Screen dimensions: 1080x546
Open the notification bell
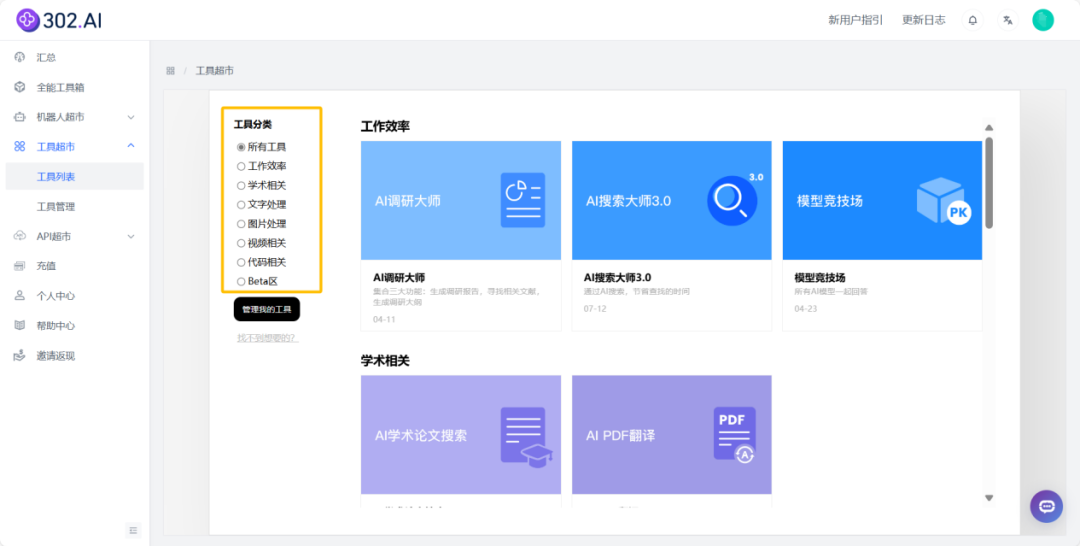click(973, 20)
